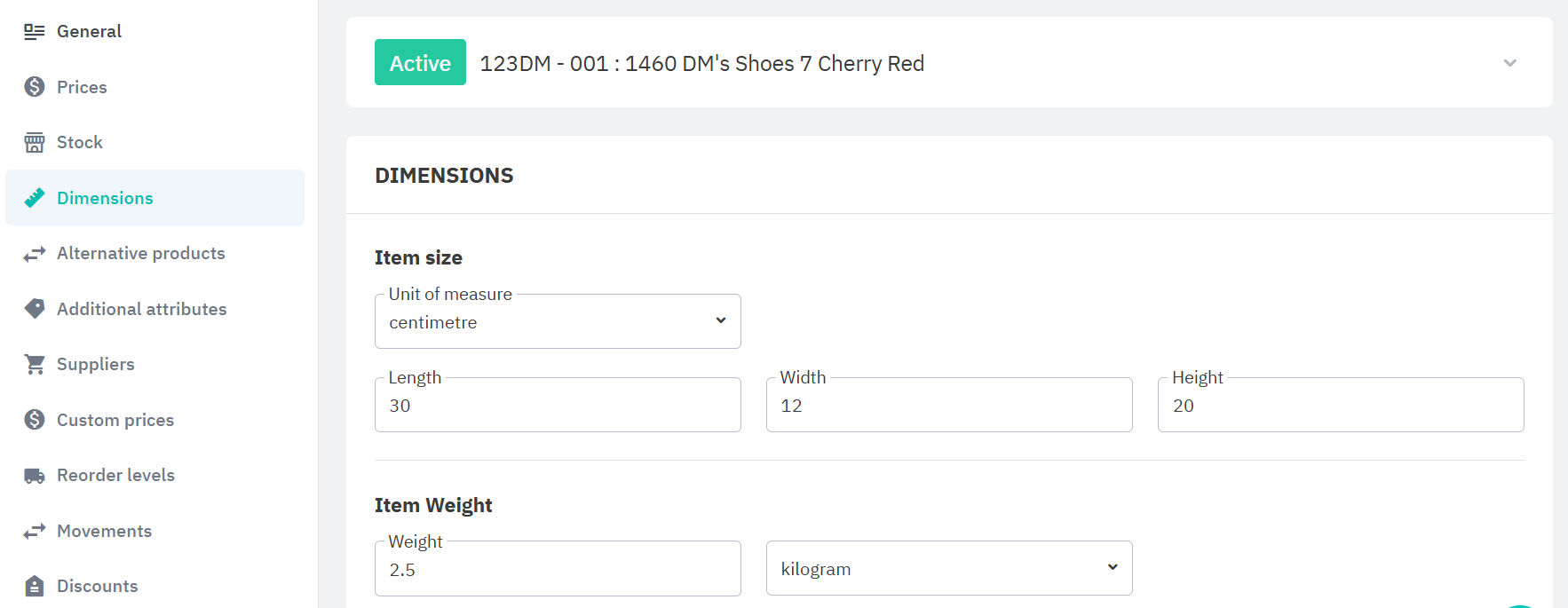Click the Additional attributes tag icon
Viewport: 1568px width, 608px height.
(35, 309)
